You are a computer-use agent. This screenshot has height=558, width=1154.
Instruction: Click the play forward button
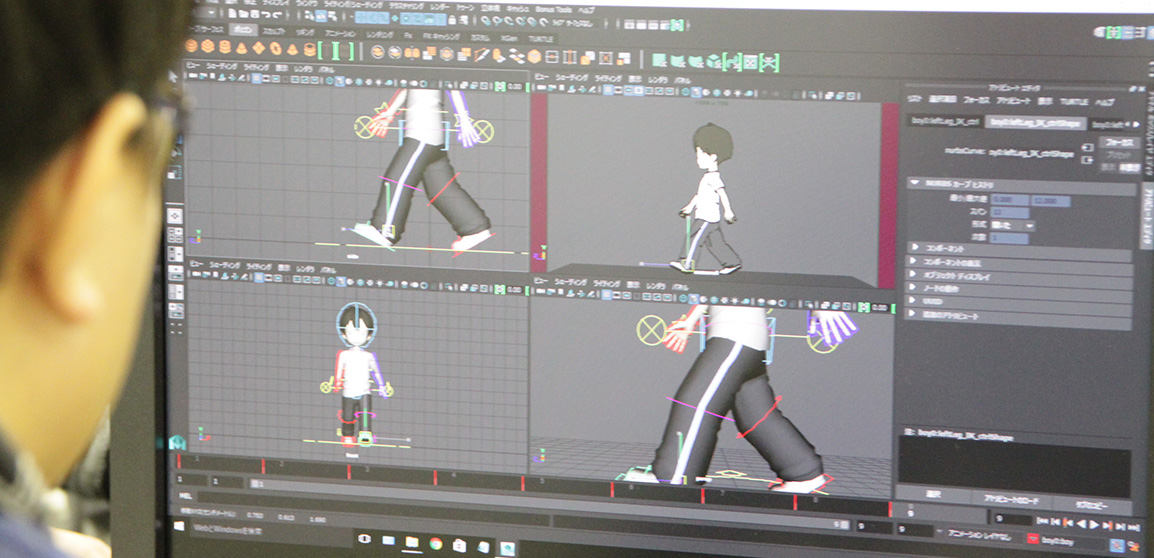tap(1095, 522)
